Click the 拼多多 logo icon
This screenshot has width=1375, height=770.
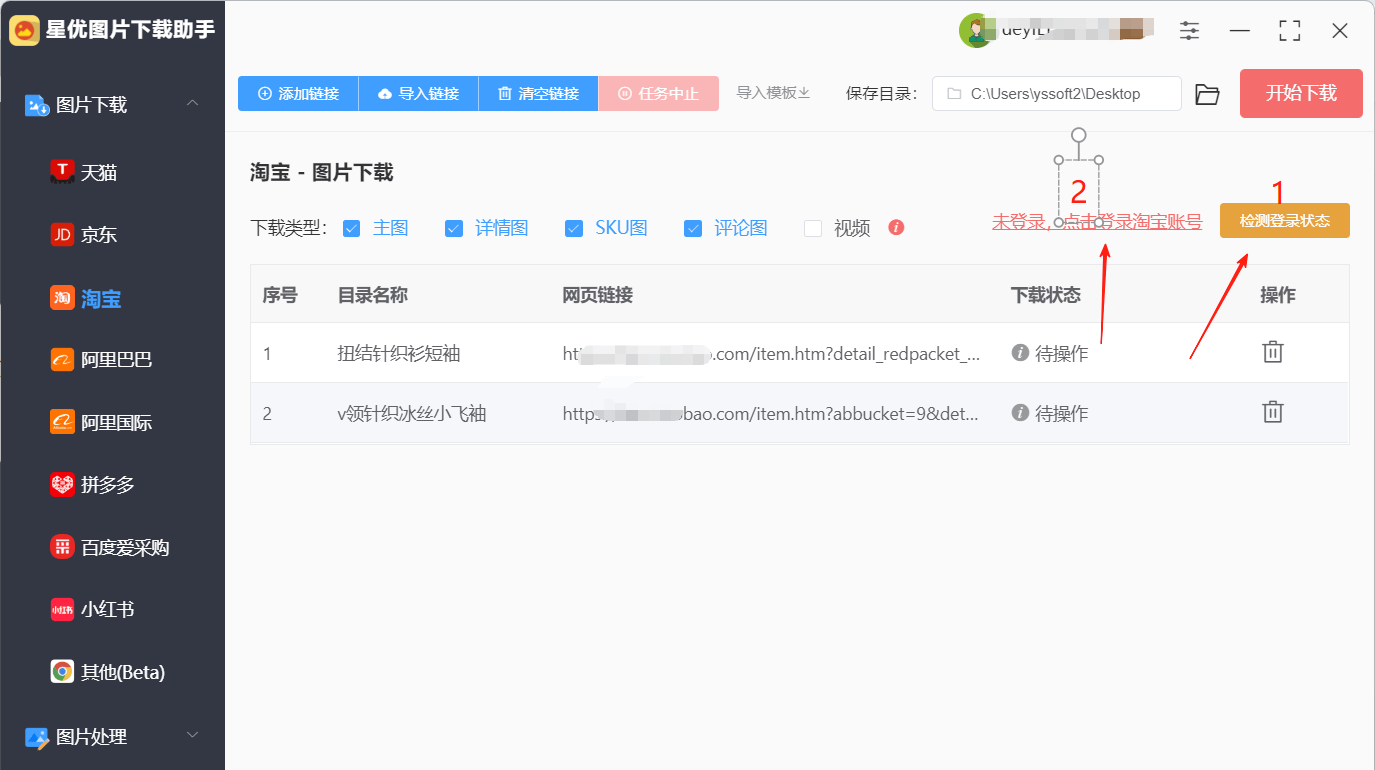point(63,485)
